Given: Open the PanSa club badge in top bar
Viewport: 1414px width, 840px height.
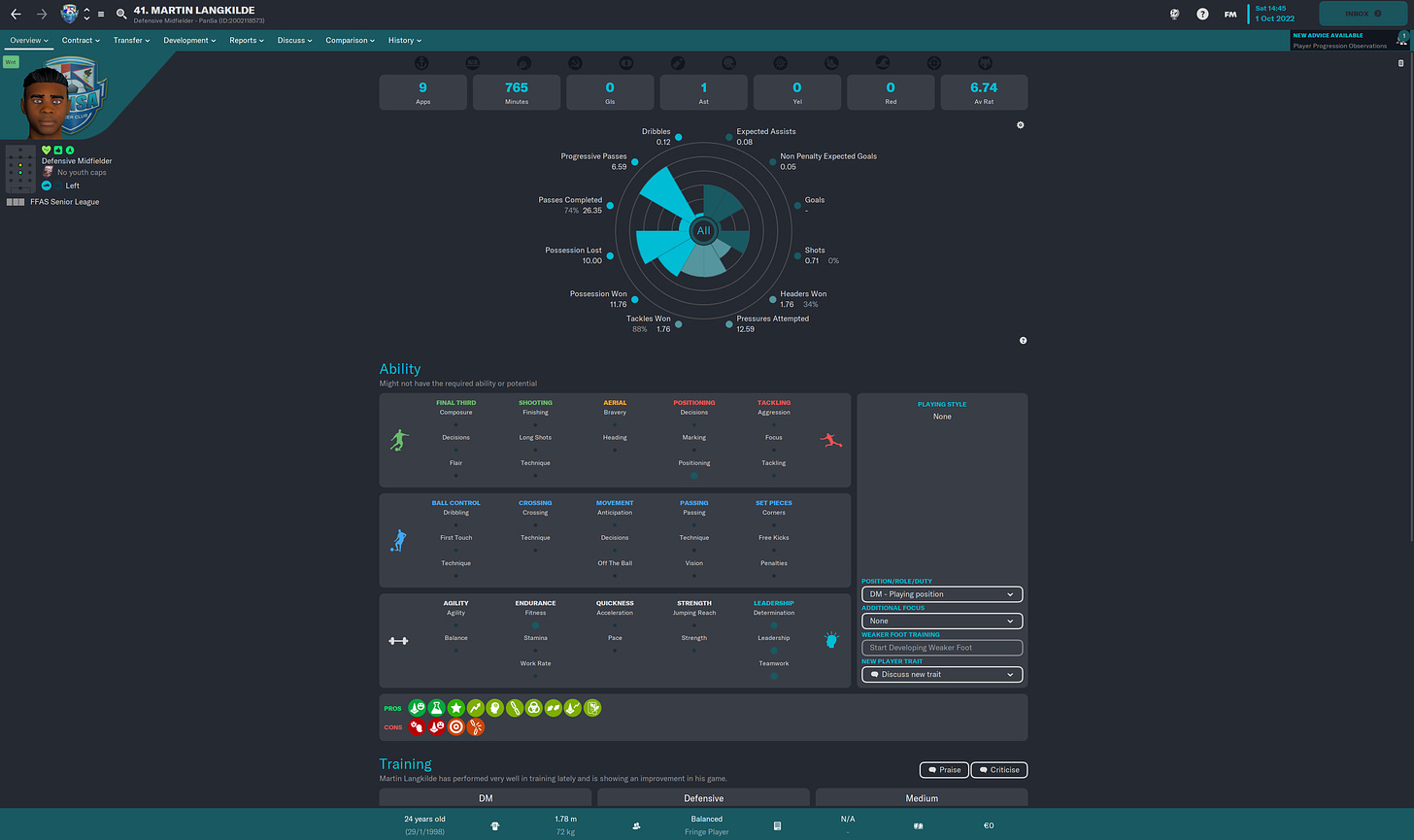Looking at the screenshot, I should pos(70,14).
